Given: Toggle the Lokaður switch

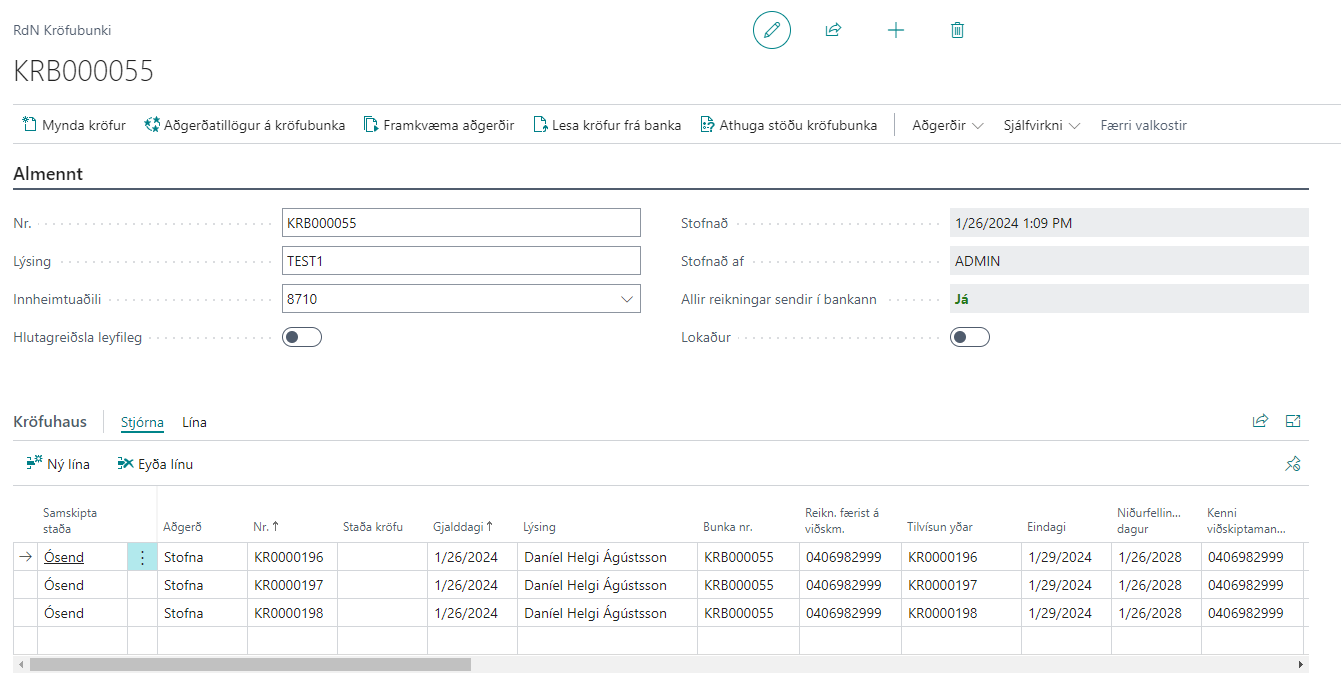Looking at the screenshot, I should point(969,337).
